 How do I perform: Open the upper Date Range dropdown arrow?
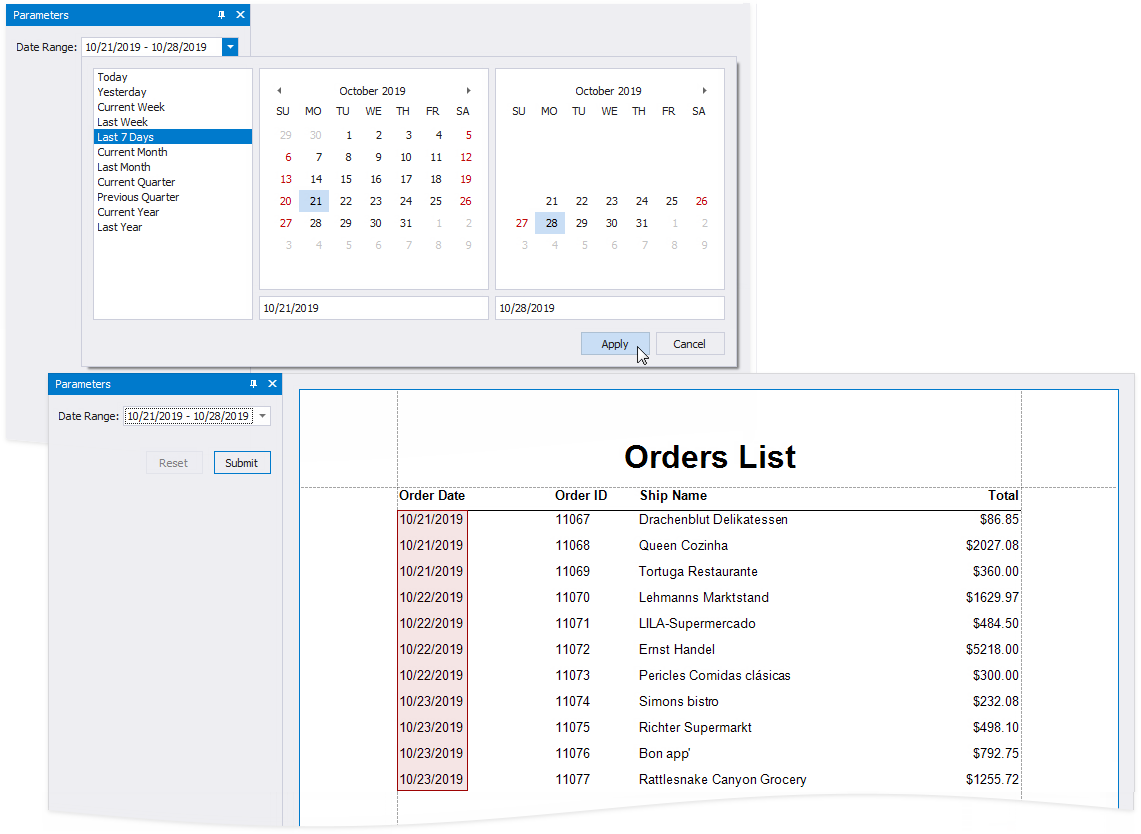230,47
